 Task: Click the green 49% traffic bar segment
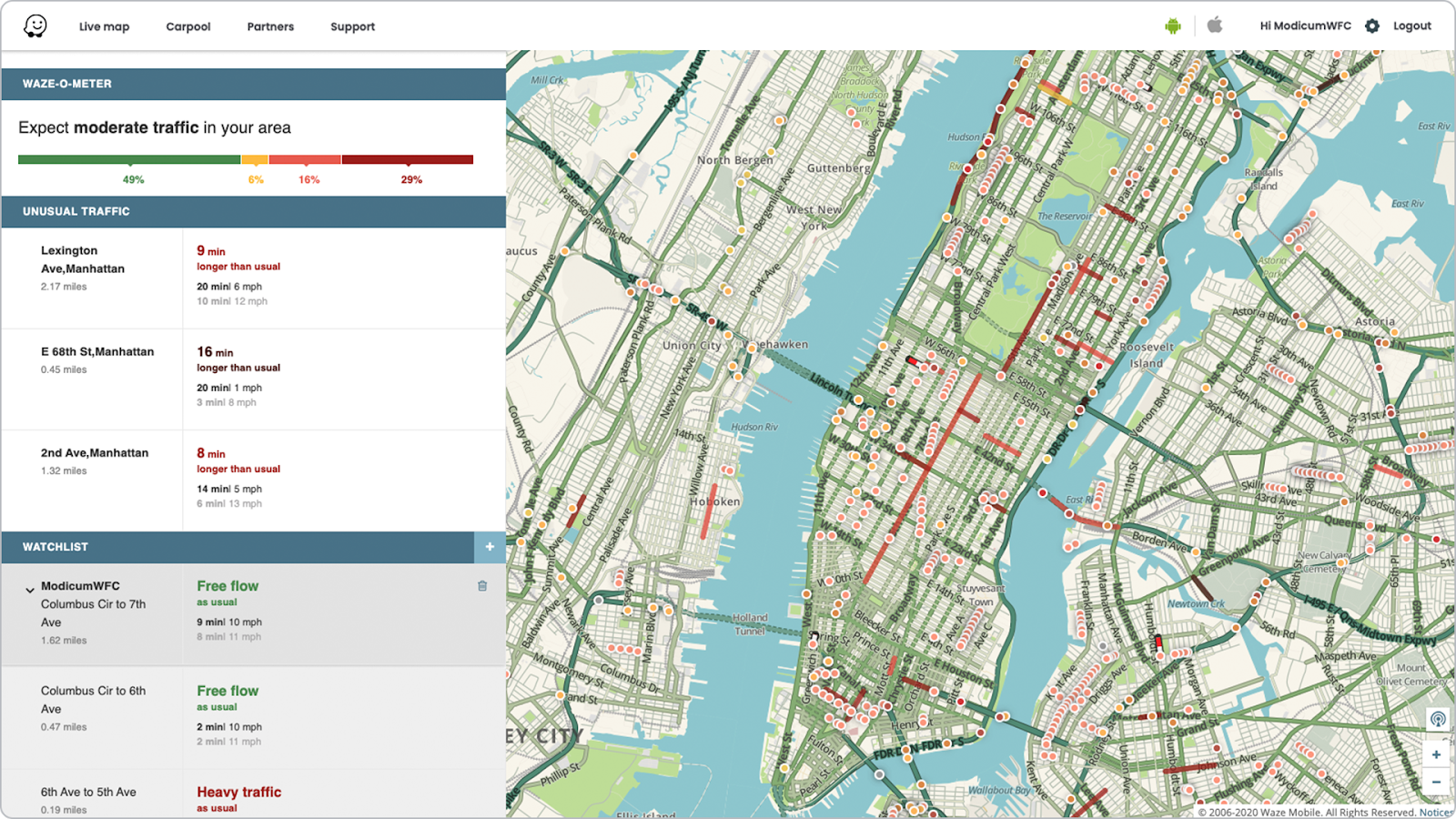point(129,159)
